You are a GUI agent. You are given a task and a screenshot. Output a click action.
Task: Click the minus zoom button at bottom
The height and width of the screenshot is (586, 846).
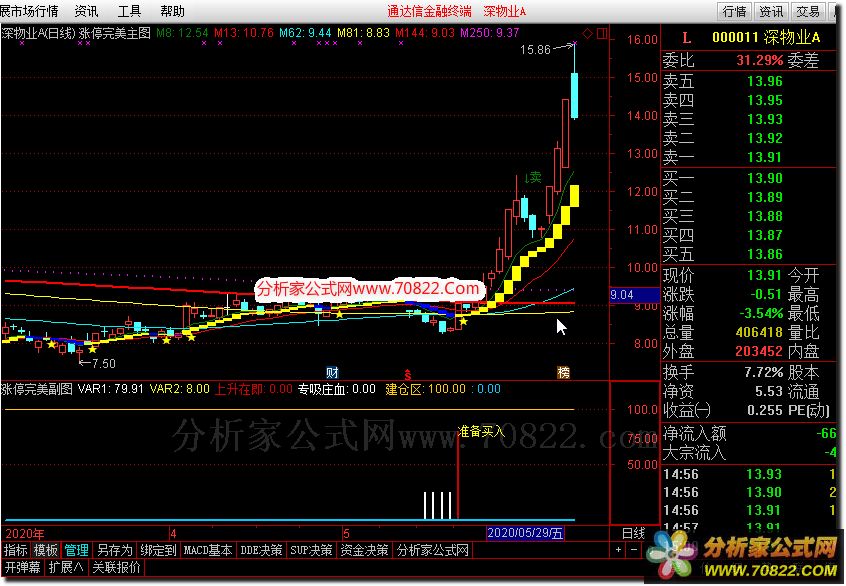[634, 550]
